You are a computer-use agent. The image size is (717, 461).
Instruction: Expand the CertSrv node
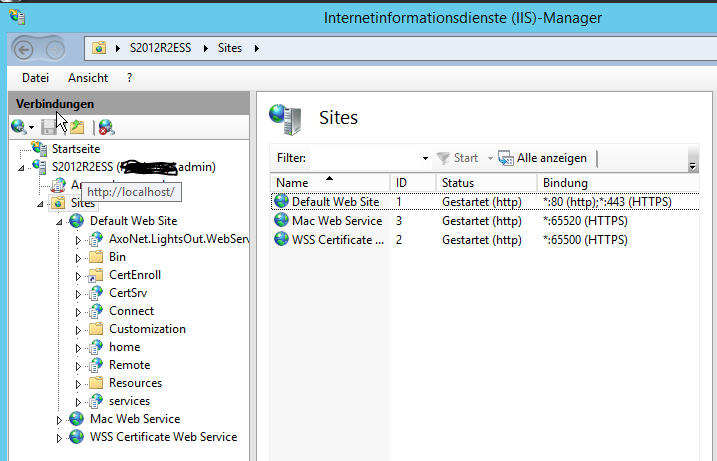click(78, 294)
